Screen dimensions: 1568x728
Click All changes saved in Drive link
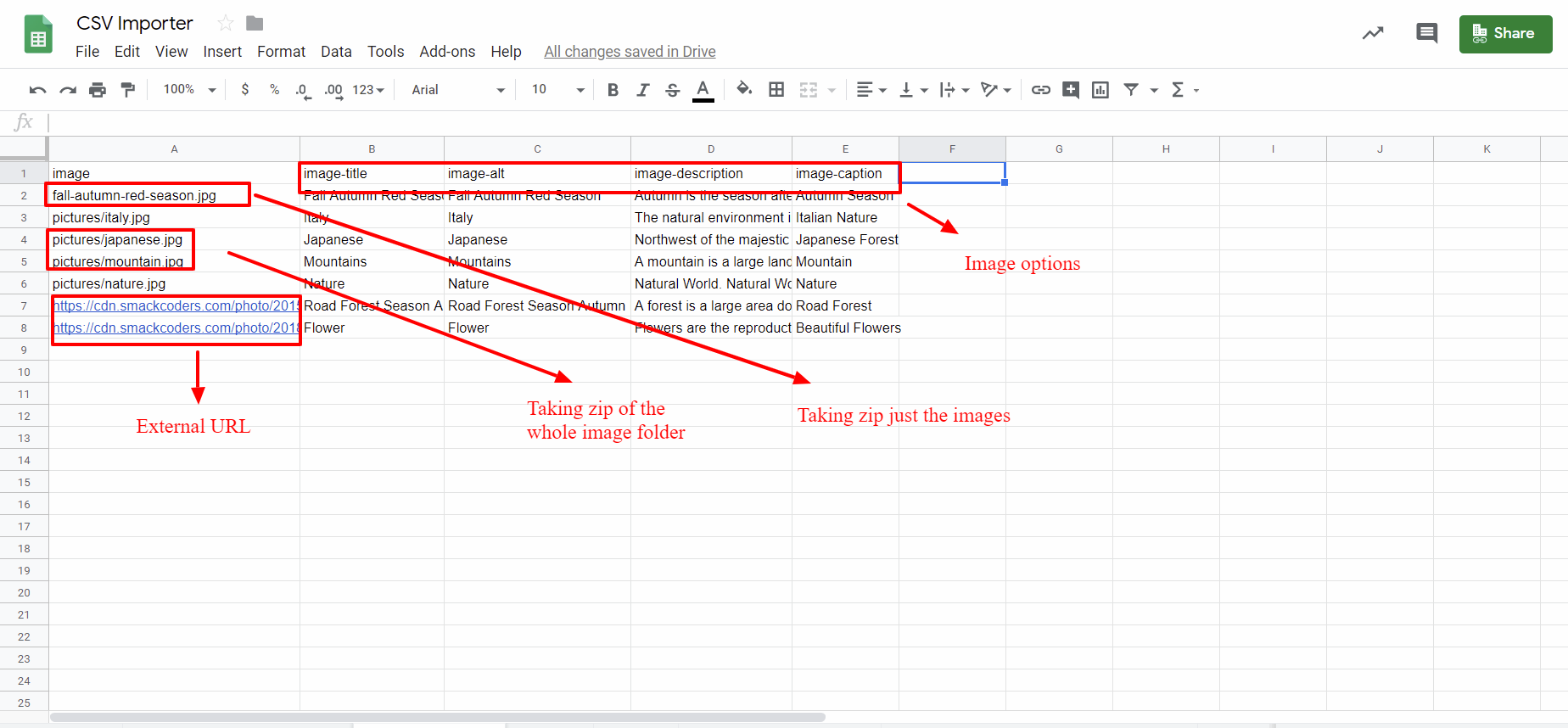point(630,52)
